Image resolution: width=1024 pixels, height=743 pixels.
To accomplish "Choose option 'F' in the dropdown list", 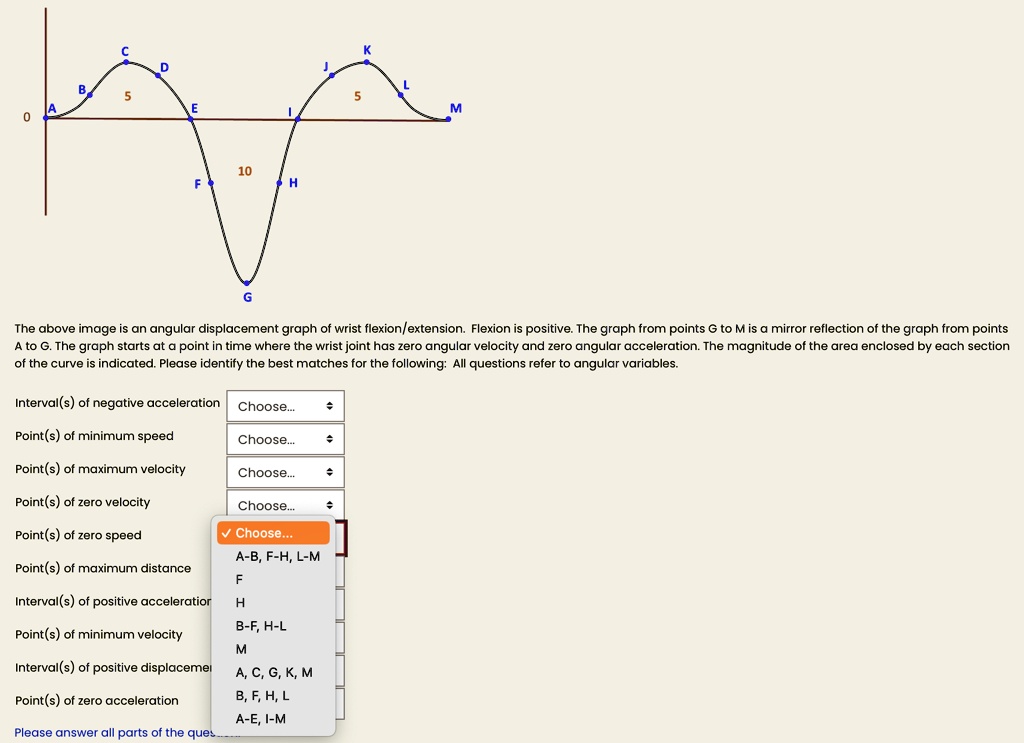I will [x=273, y=579].
